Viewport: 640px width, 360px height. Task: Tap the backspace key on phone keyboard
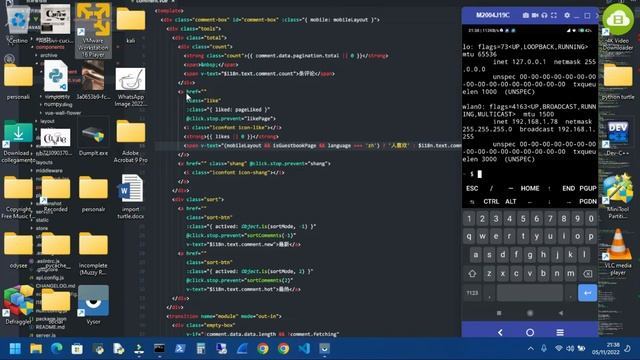point(587,273)
